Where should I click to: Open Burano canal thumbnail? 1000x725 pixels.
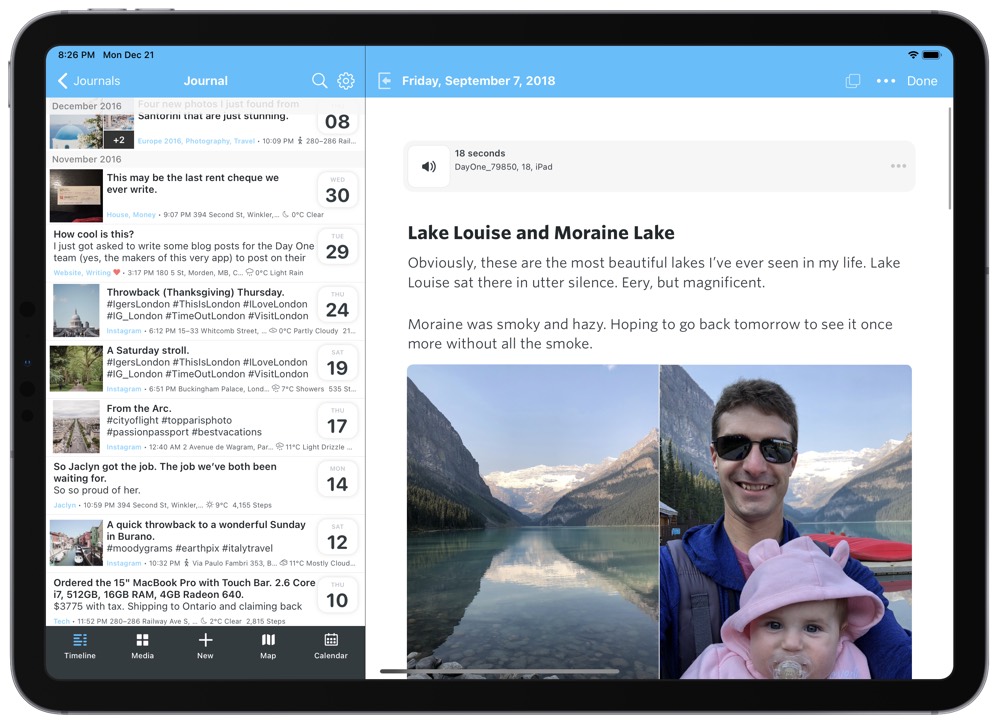pyautogui.click(x=76, y=543)
